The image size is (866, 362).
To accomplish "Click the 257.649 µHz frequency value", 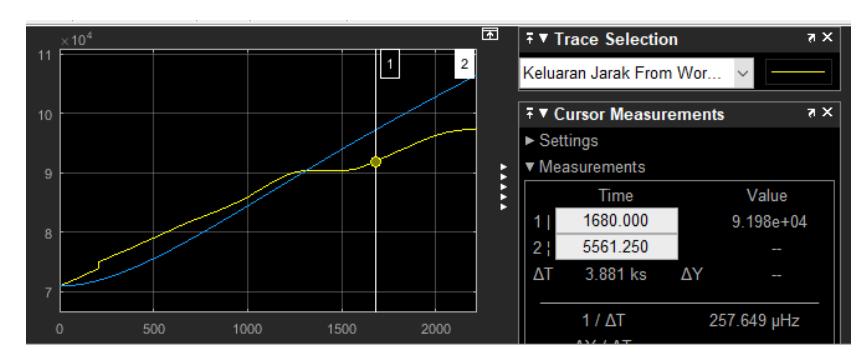I will pos(754,321).
